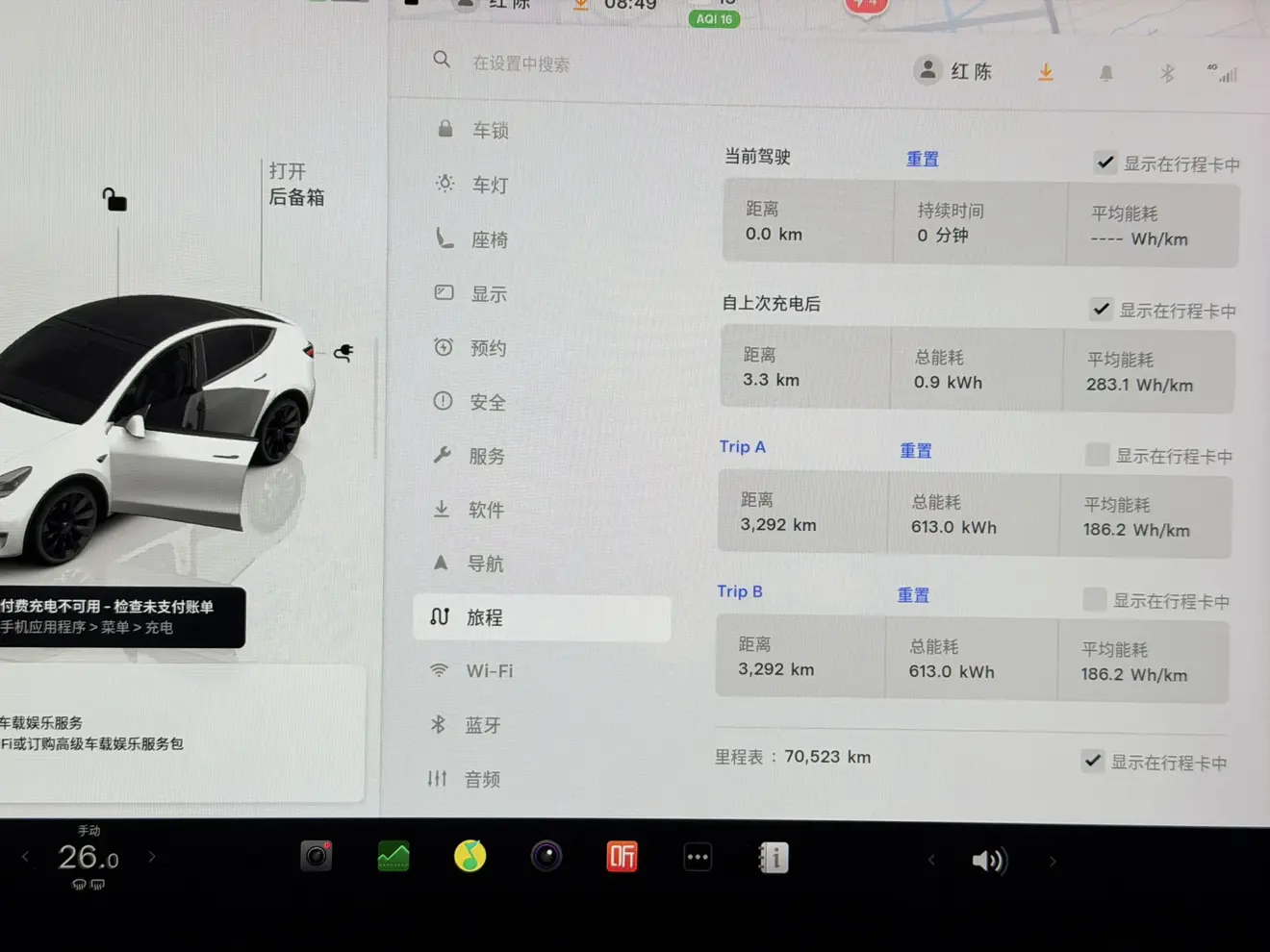Open the 软件 settings menu
This screenshot has height=952, width=1270.
coord(486,510)
